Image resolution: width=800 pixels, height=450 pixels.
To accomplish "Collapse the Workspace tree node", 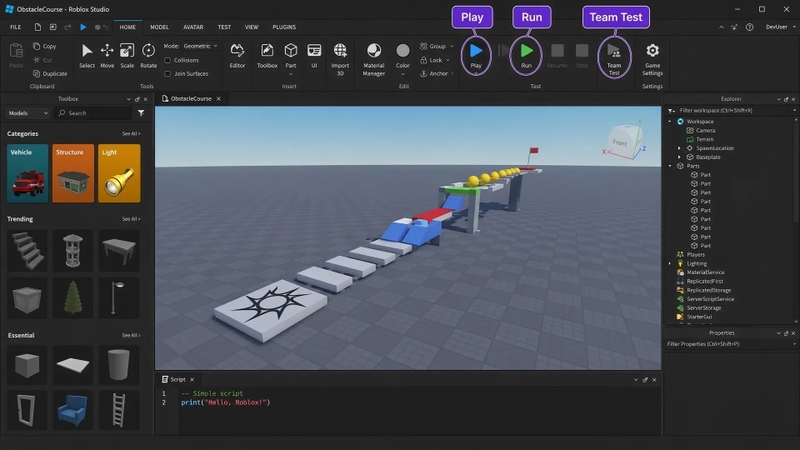I will [670, 121].
